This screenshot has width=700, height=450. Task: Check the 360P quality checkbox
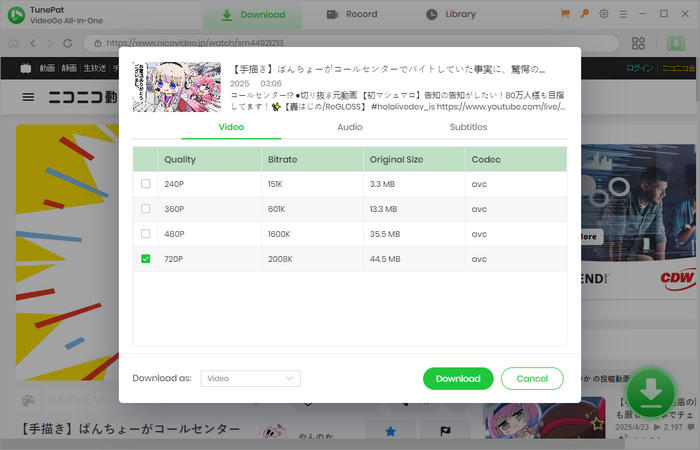pyautogui.click(x=146, y=209)
